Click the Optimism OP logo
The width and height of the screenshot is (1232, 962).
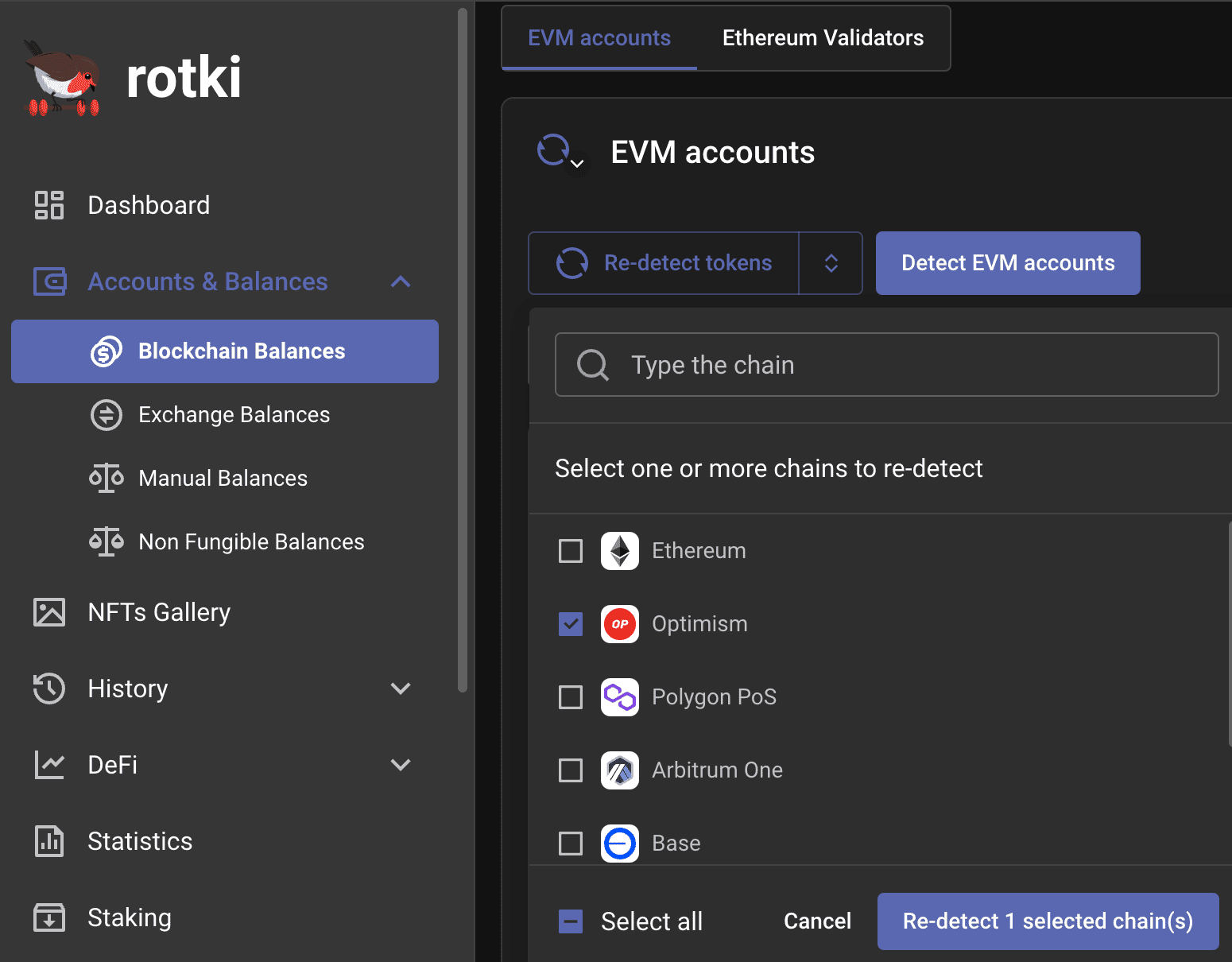click(x=620, y=624)
